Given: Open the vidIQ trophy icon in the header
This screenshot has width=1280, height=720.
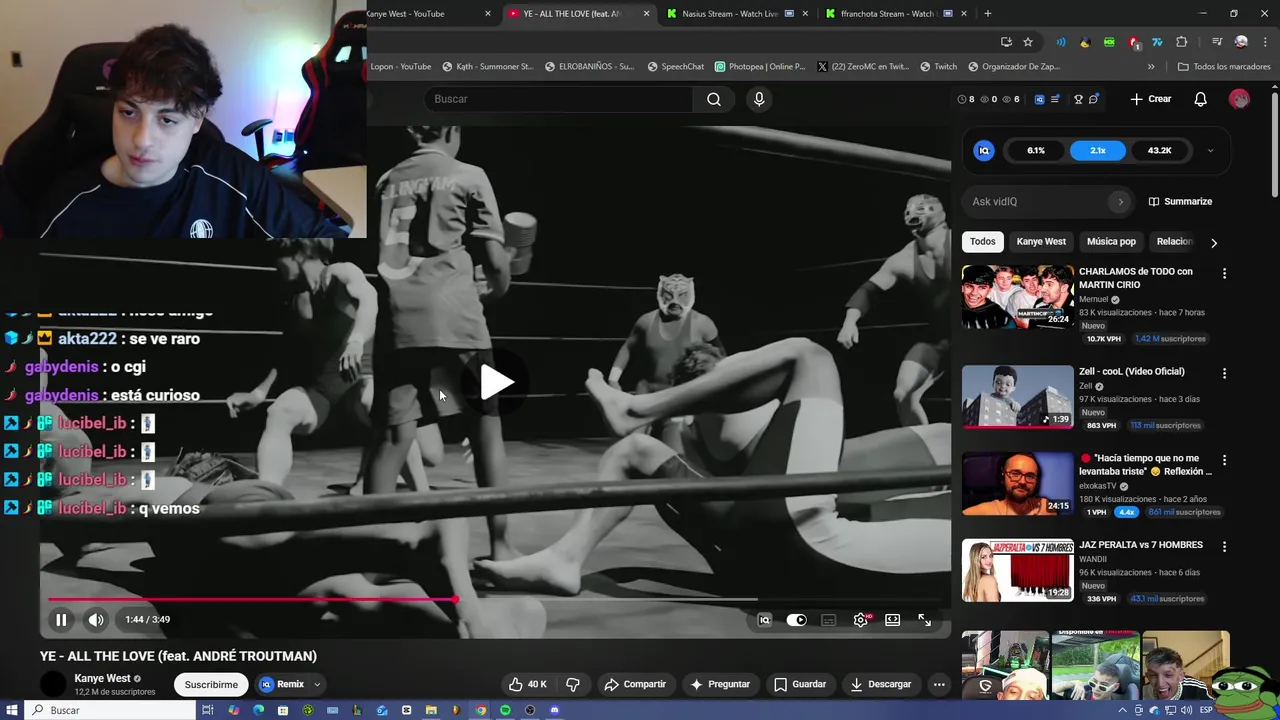Looking at the screenshot, I should [x=1078, y=99].
